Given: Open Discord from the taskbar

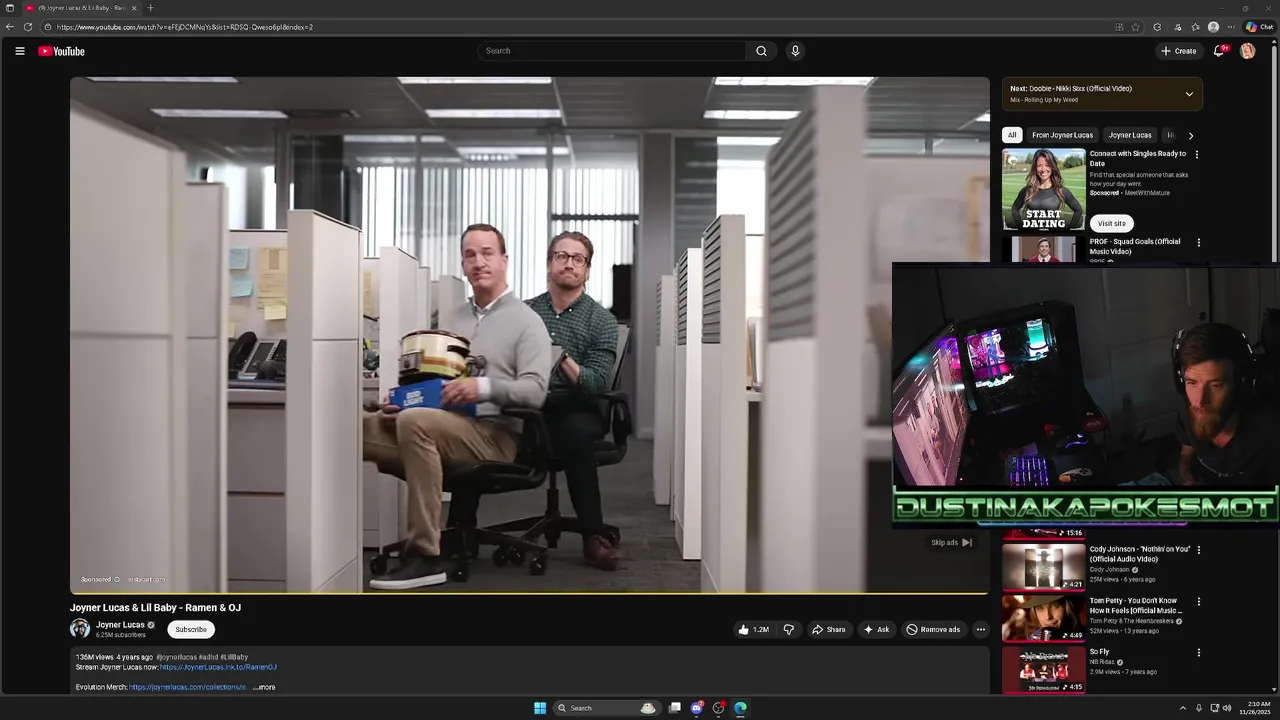Looking at the screenshot, I should pyautogui.click(x=697, y=708).
